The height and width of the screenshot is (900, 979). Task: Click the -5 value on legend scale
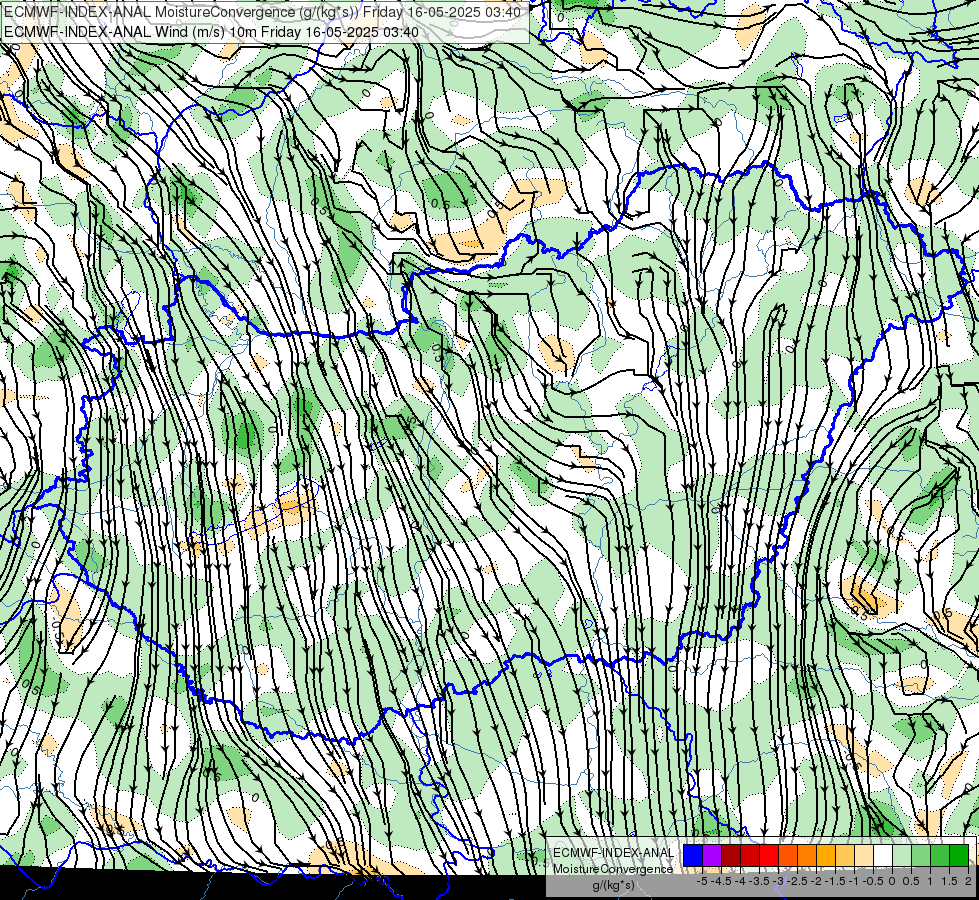702,881
